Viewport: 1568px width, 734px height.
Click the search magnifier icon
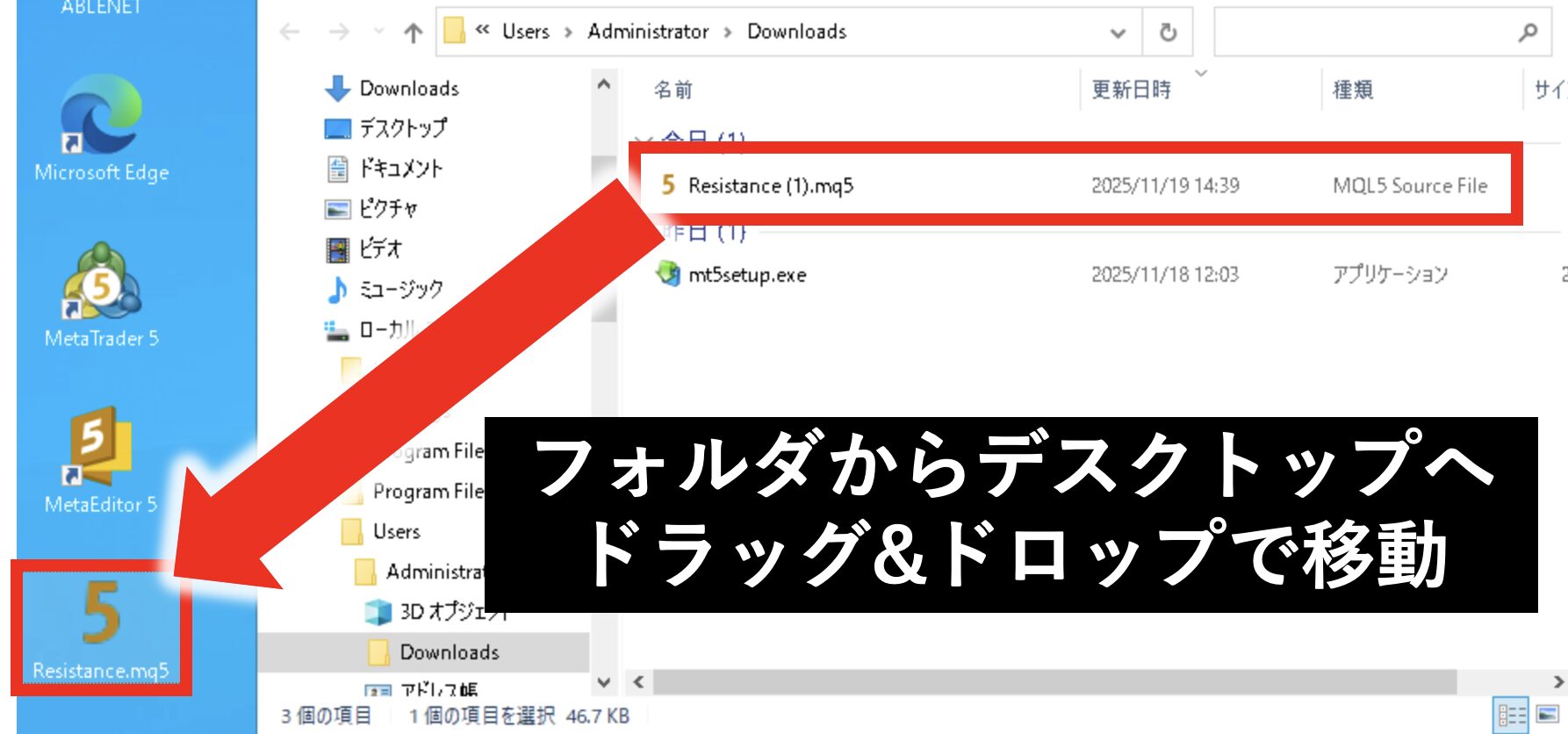coord(1527,32)
